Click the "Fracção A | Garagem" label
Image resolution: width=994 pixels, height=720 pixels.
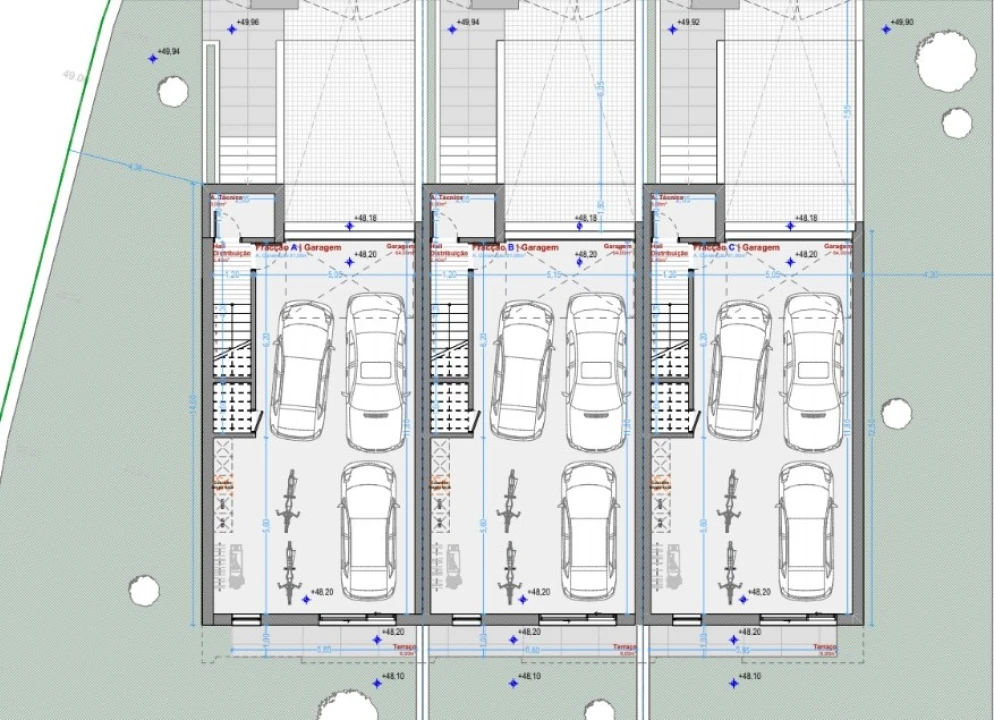298,247
